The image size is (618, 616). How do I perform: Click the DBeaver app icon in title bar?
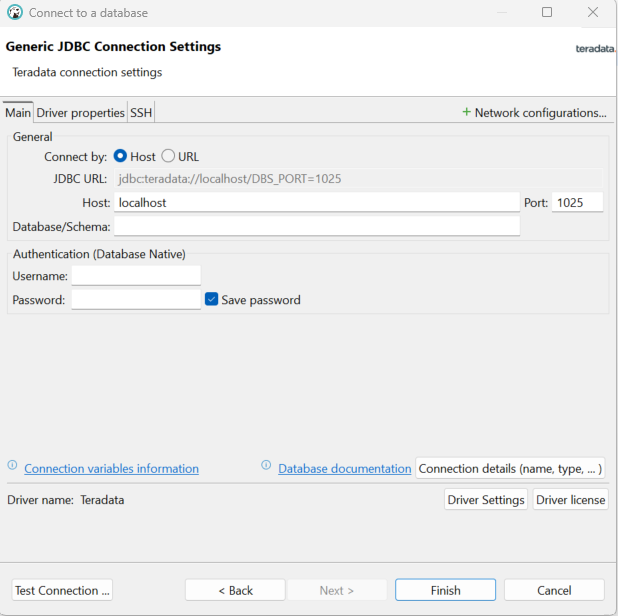(15, 13)
